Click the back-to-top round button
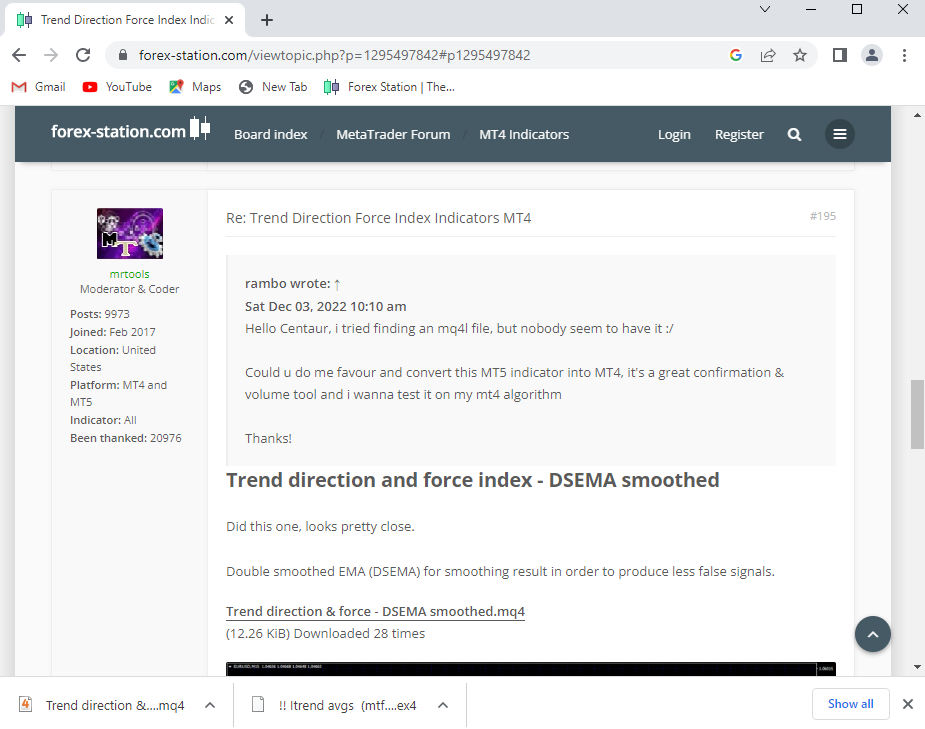 (872, 634)
